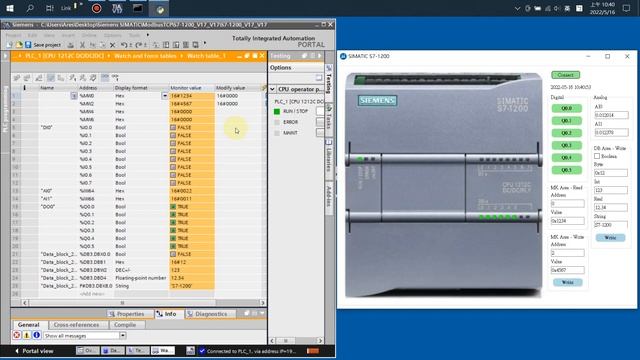The height and width of the screenshot is (360, 640).
Task: Click the New project icon in TIA toolbar
Action: [x=9, y=44]
